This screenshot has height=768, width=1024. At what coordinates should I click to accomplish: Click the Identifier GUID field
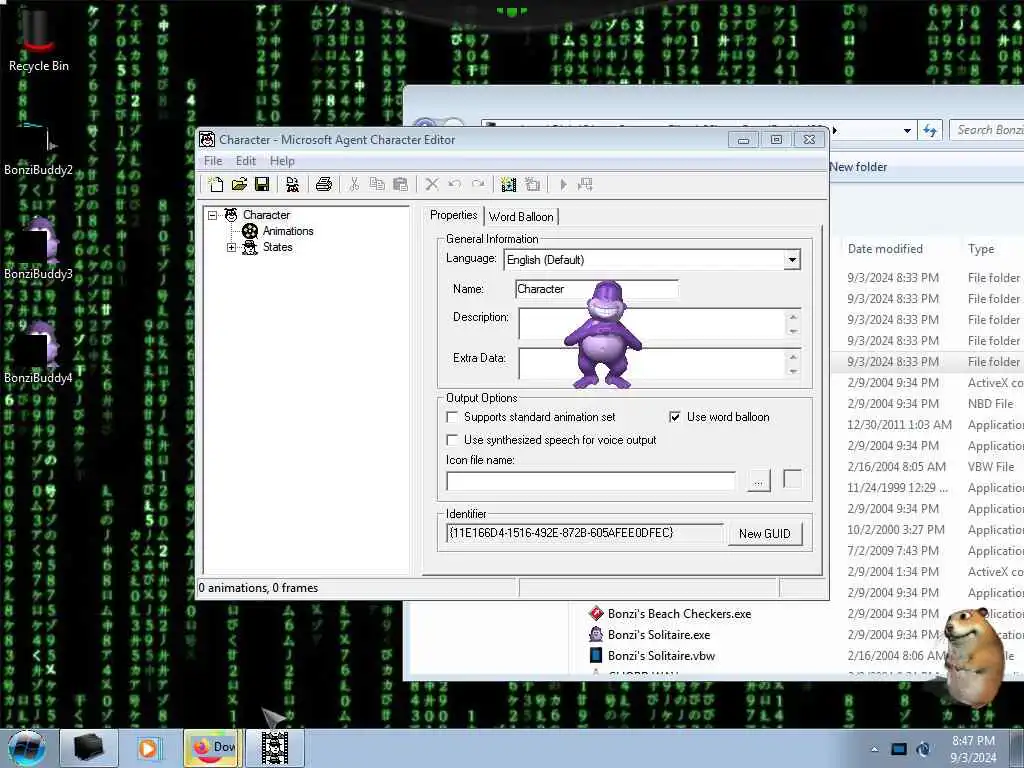(x=585, y=533)
